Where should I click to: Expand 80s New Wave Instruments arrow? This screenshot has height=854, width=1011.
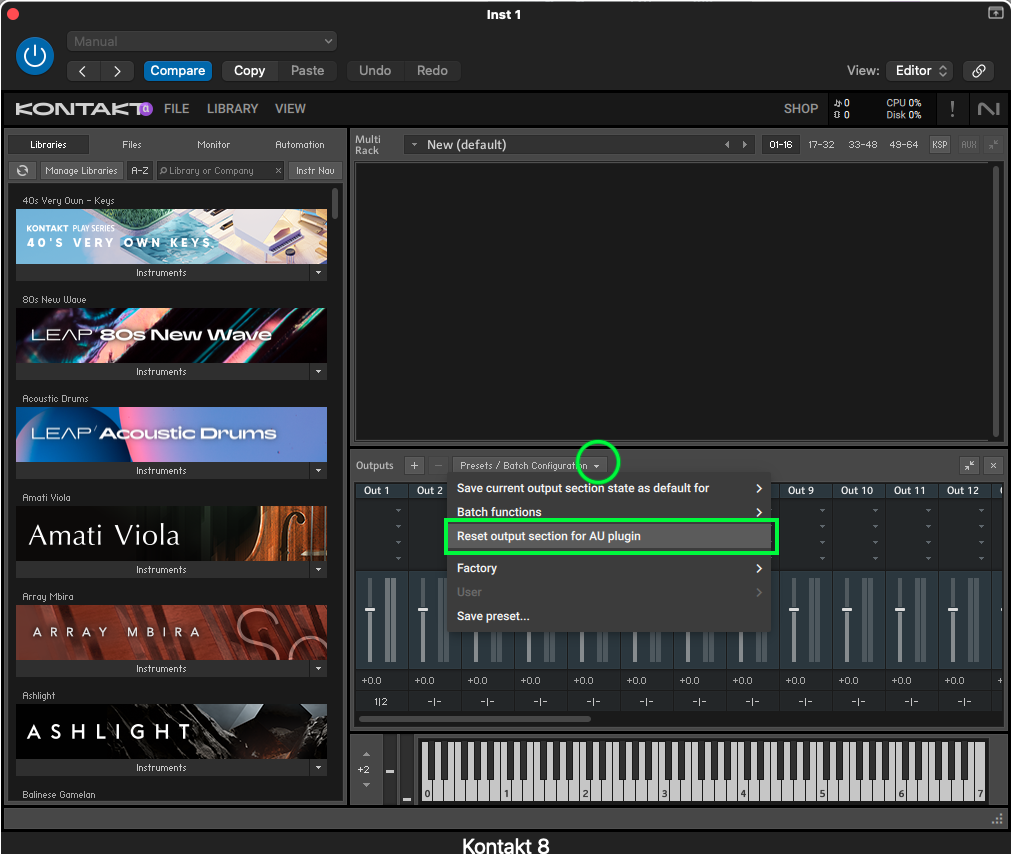[319, 372]
